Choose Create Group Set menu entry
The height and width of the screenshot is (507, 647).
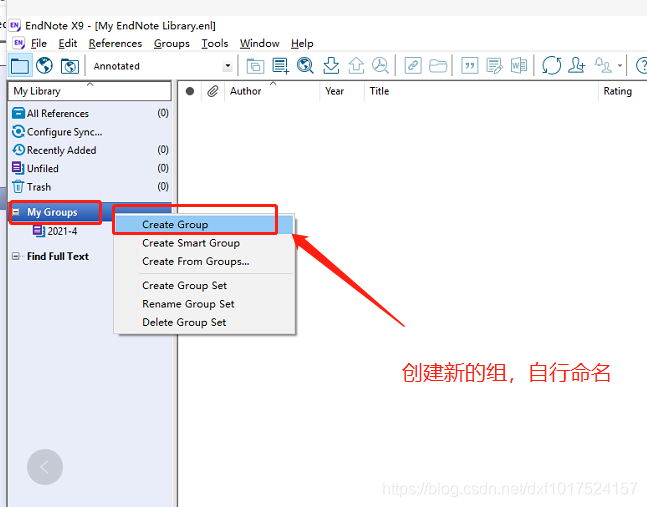pos(204,285)
